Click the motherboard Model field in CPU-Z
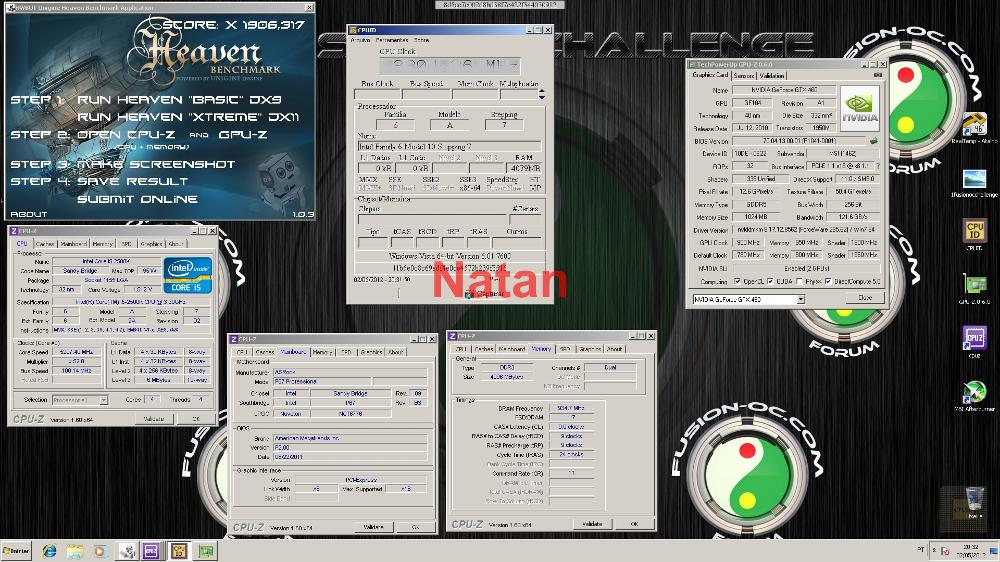1000x562 pixels. (323, 381)
